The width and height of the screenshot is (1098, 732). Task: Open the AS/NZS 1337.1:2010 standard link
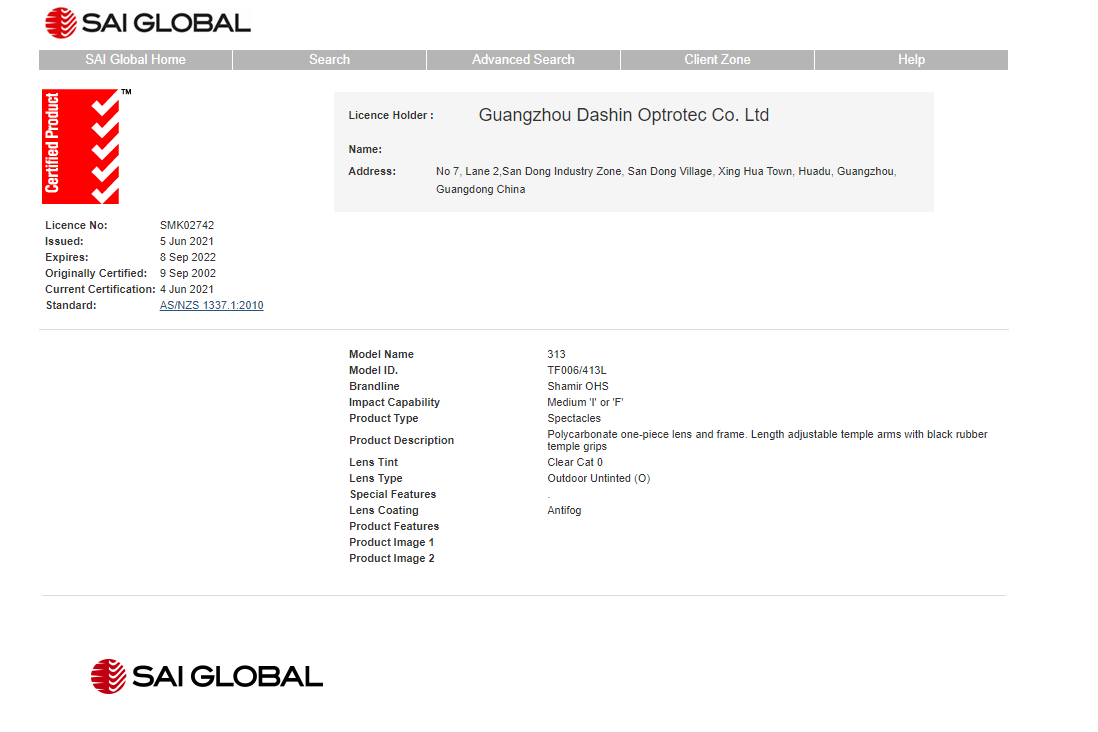coord(211,305)
